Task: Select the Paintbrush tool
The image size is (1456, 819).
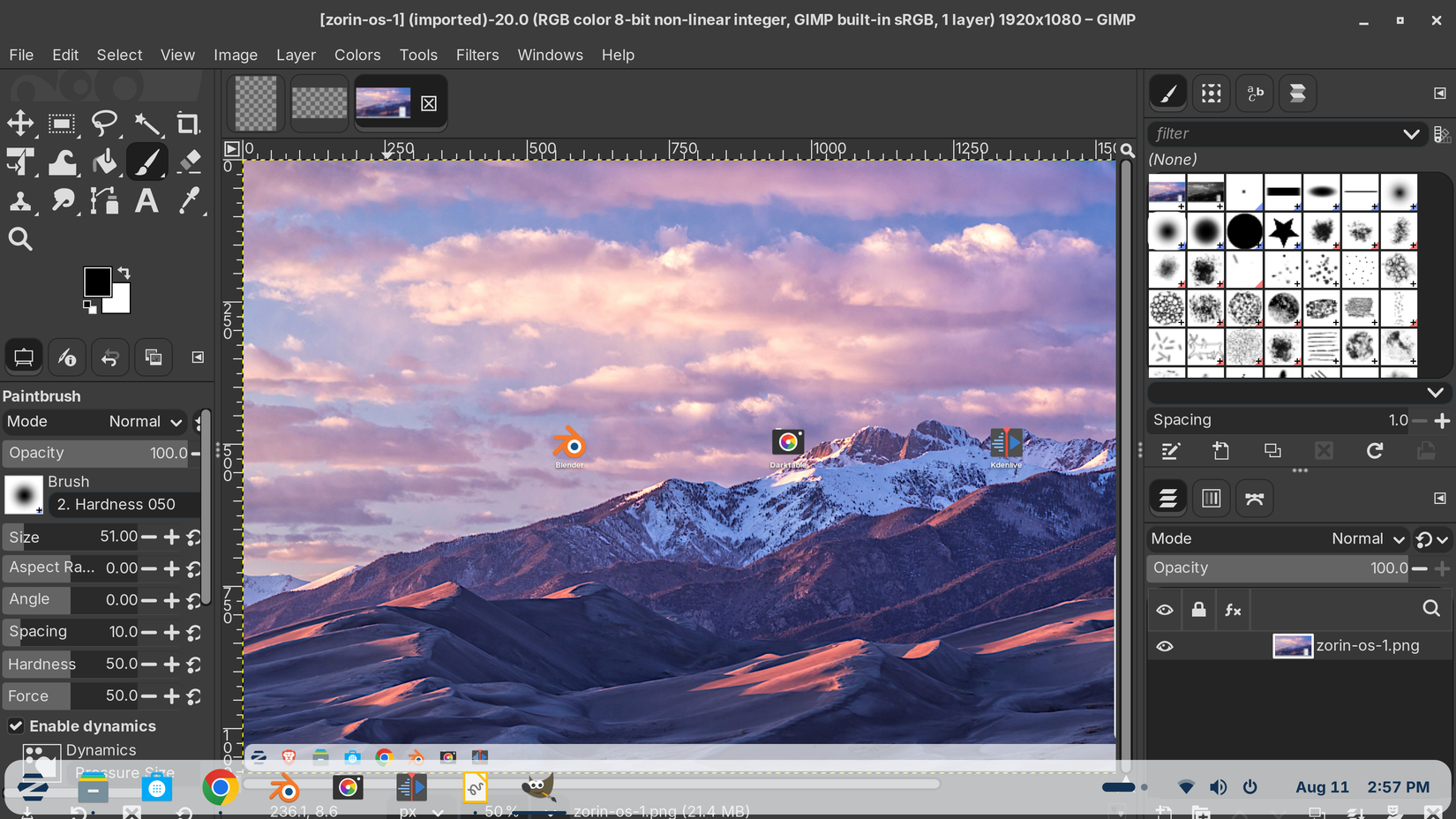Action: click(x=146, y=162)
